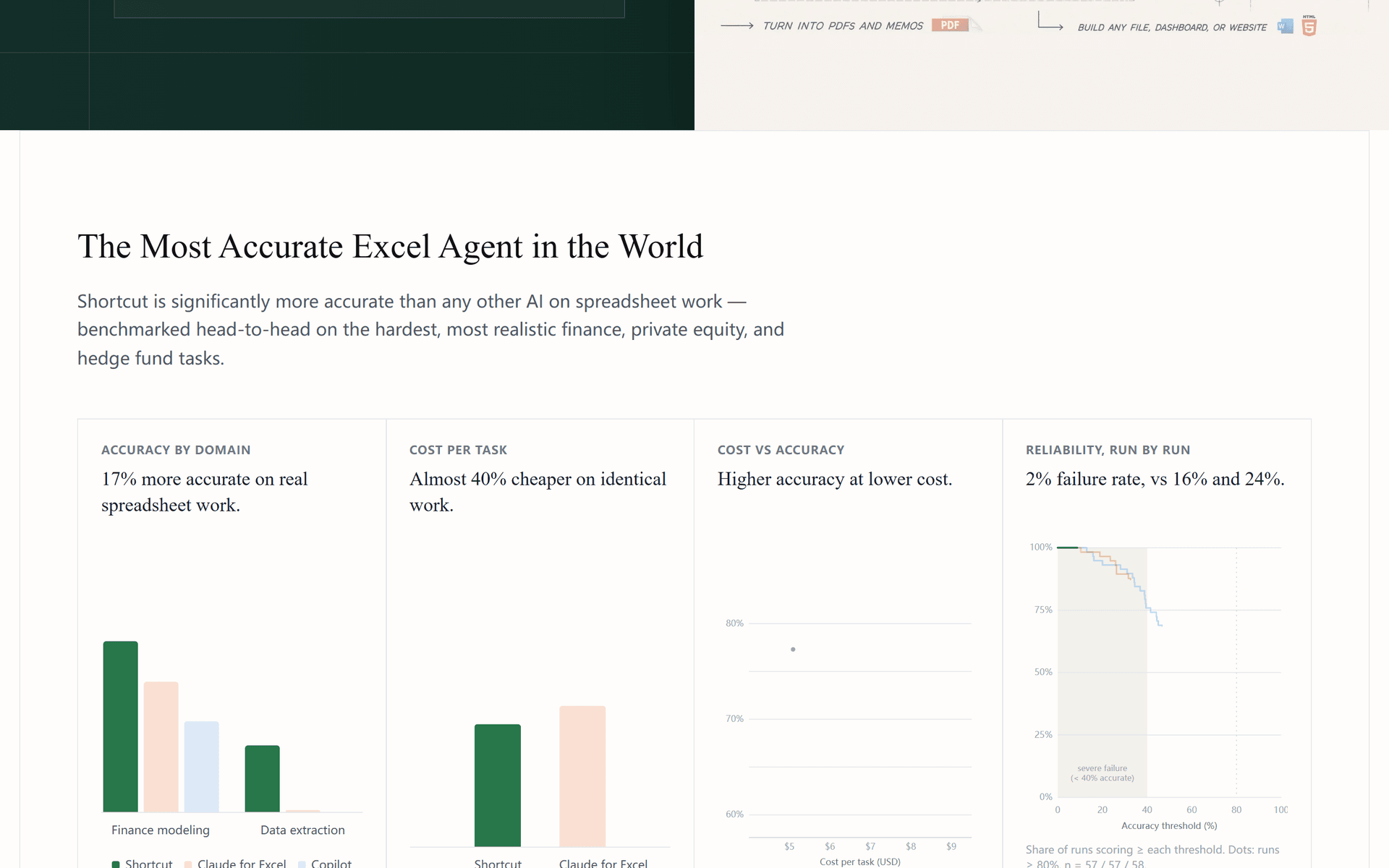Click the 'Accuracy threshold (%)' axis title
The width and height of the screenshot is (1389, 868).
(x=1169, y=826)
